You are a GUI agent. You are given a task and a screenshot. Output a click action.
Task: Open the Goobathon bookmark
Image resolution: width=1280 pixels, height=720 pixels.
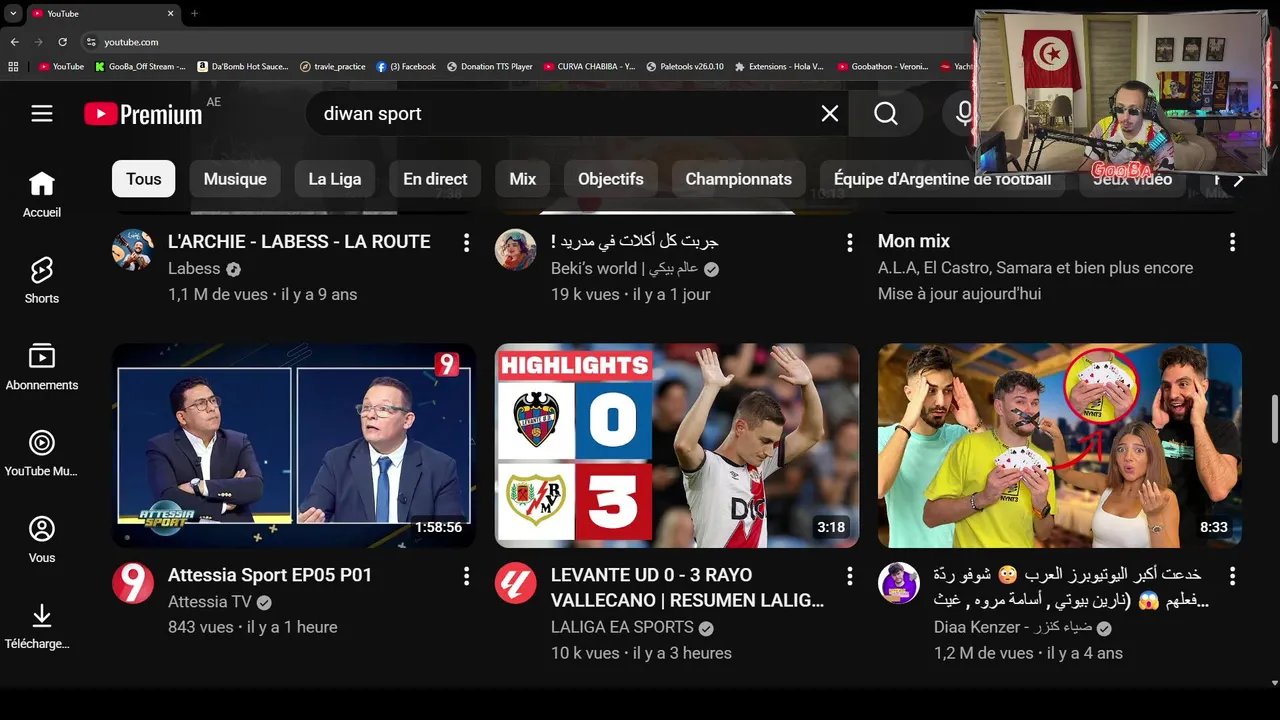pyautogui.click(x=882, y=67)
